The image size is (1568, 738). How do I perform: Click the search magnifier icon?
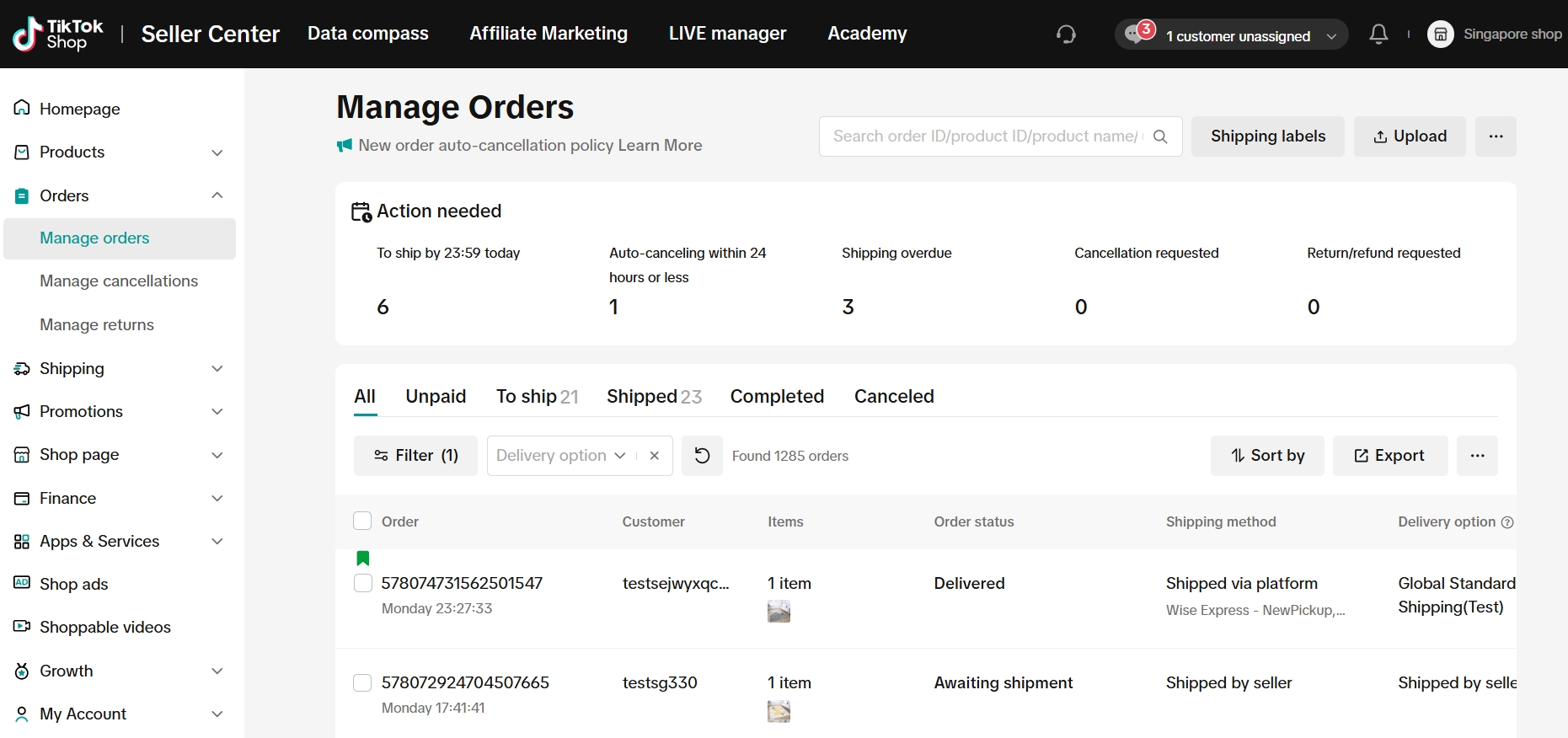click(x=1160, y=136)
